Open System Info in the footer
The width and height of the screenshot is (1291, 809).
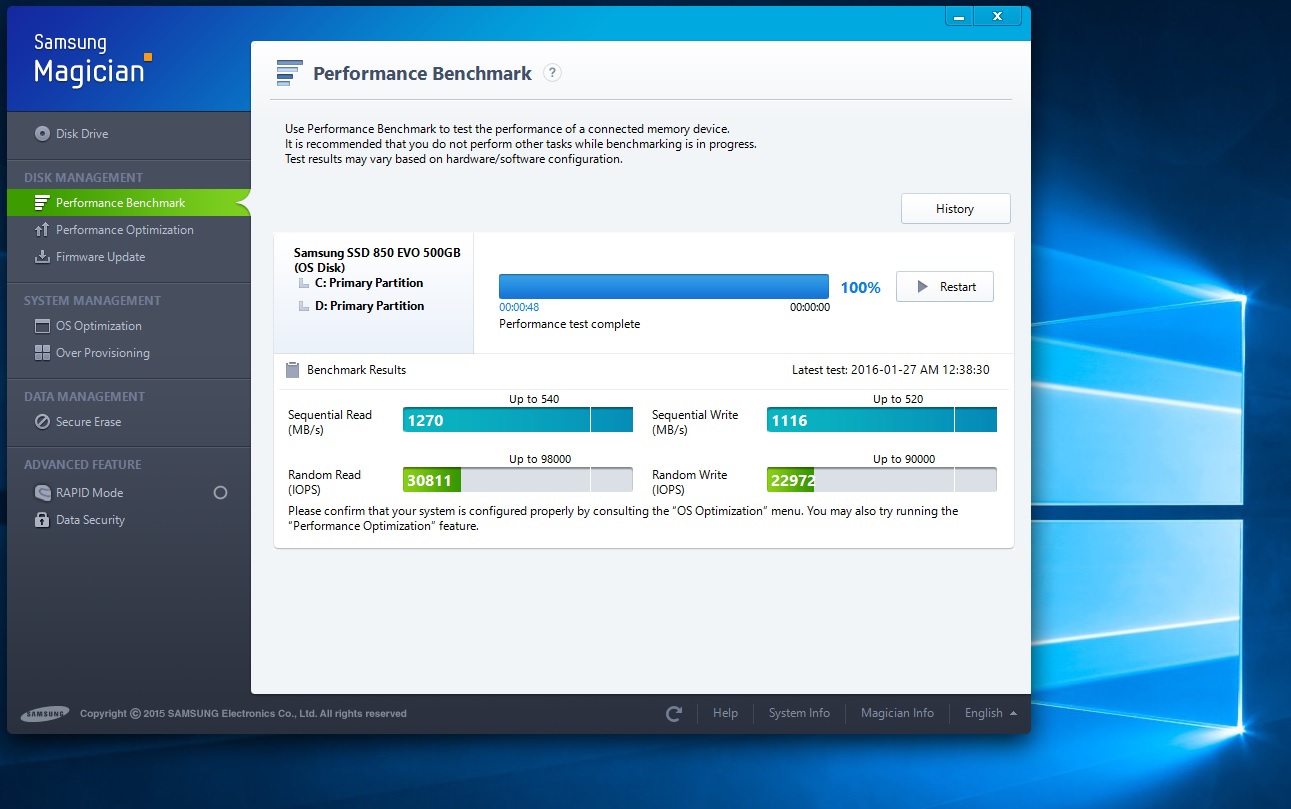click(x=799, y=713)
